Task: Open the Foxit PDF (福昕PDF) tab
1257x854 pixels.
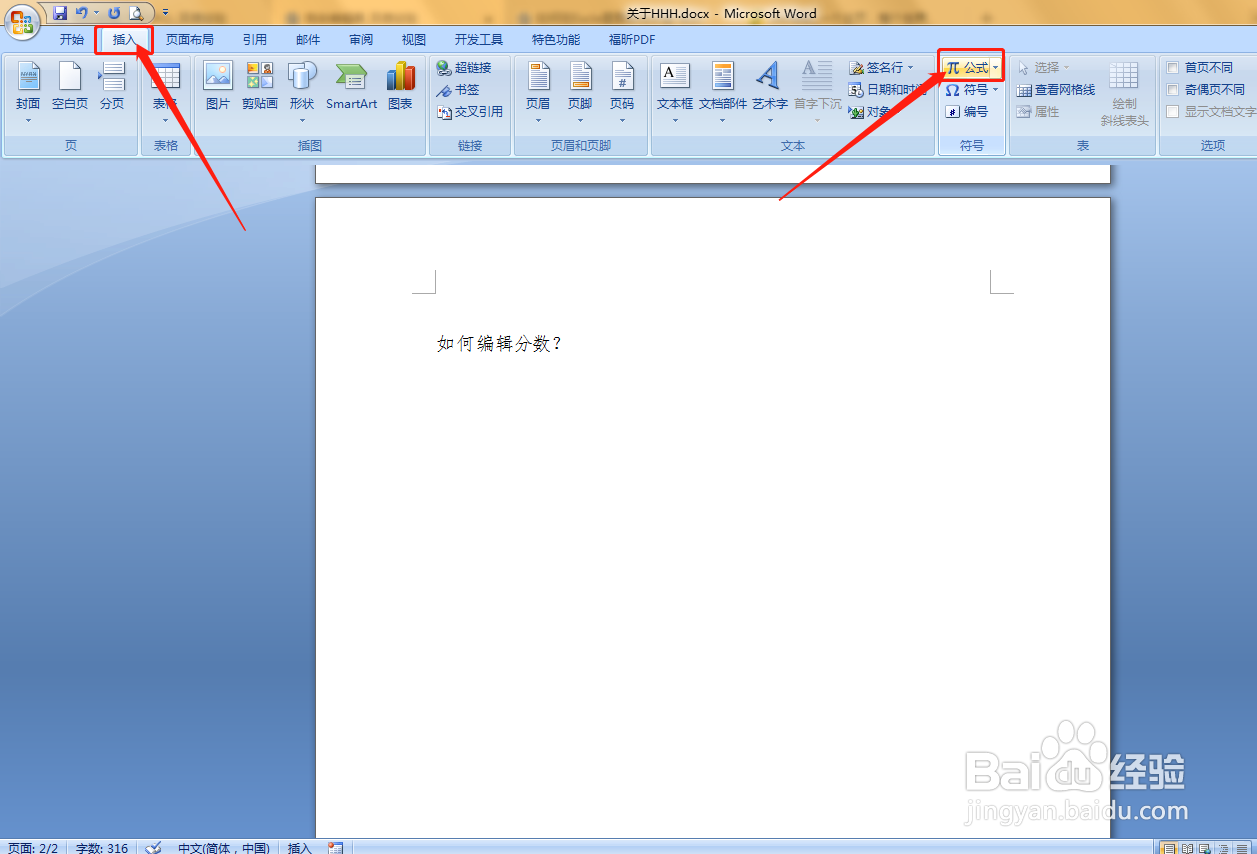Action: pos(632,40)
